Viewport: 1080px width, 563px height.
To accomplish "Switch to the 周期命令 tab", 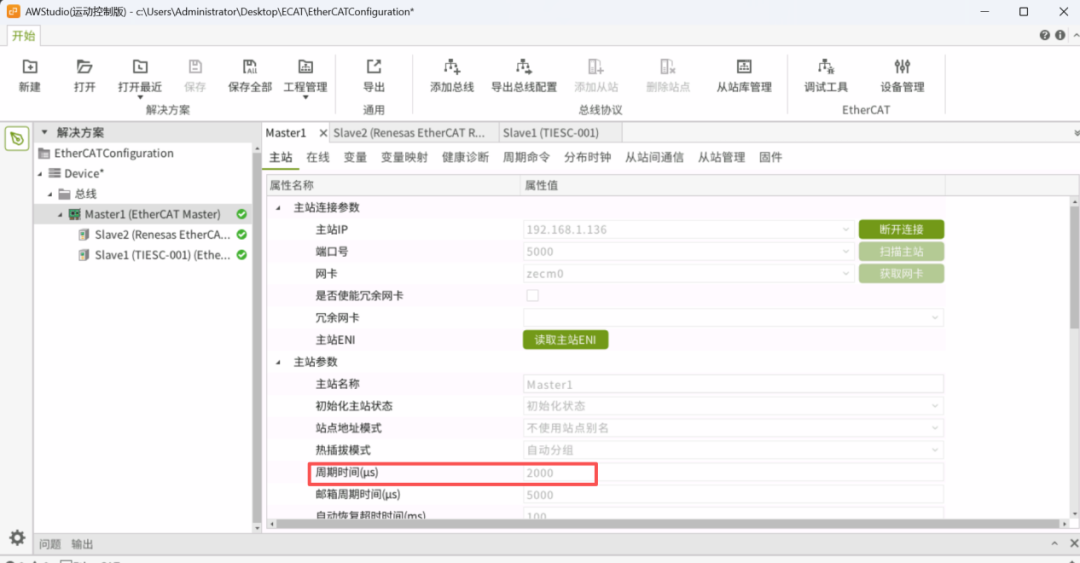I will coord(526,157).
